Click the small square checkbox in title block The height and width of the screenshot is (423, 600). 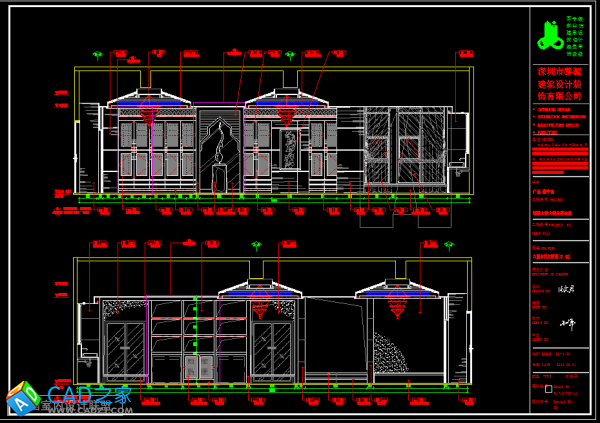[x=547, y=388]
